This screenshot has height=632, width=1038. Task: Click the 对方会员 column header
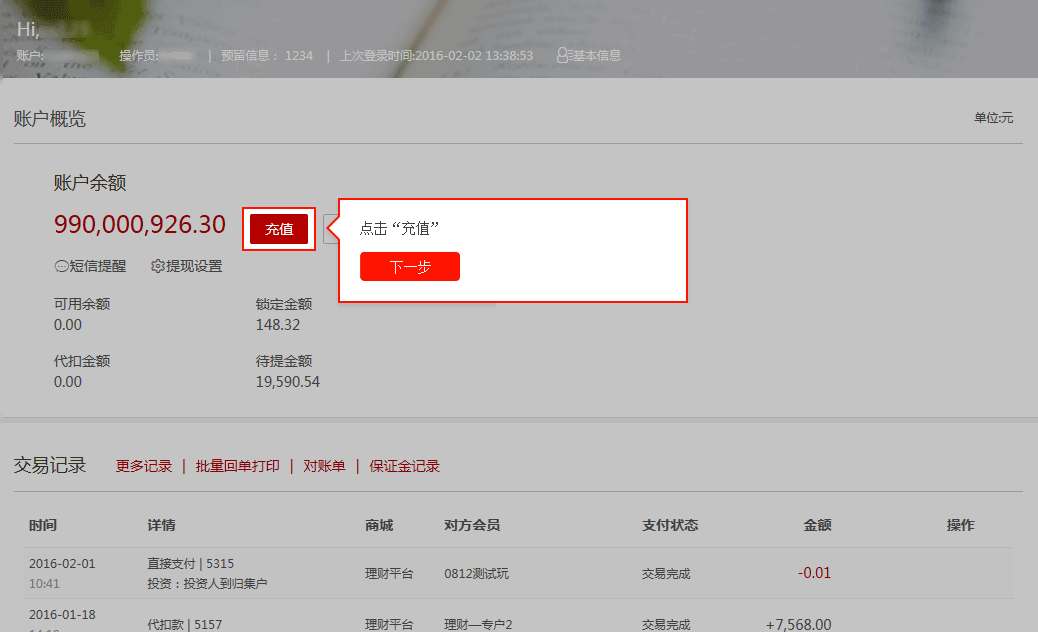point(472,525)
